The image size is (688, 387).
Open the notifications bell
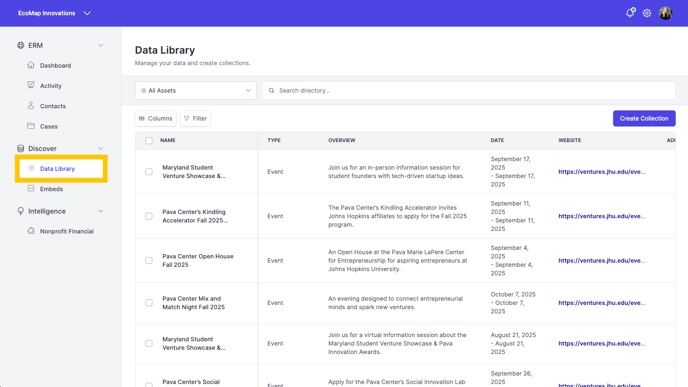[x=630, y=13]
